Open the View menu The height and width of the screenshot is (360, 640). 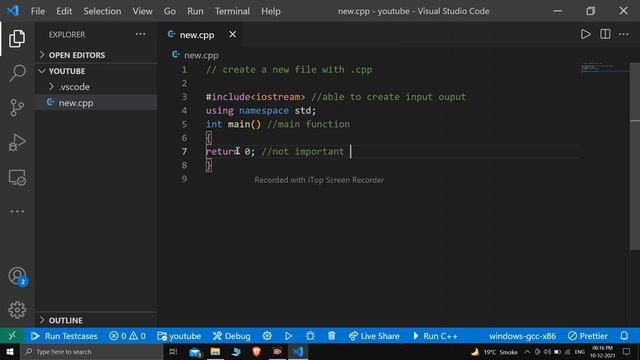pos(142,11)
